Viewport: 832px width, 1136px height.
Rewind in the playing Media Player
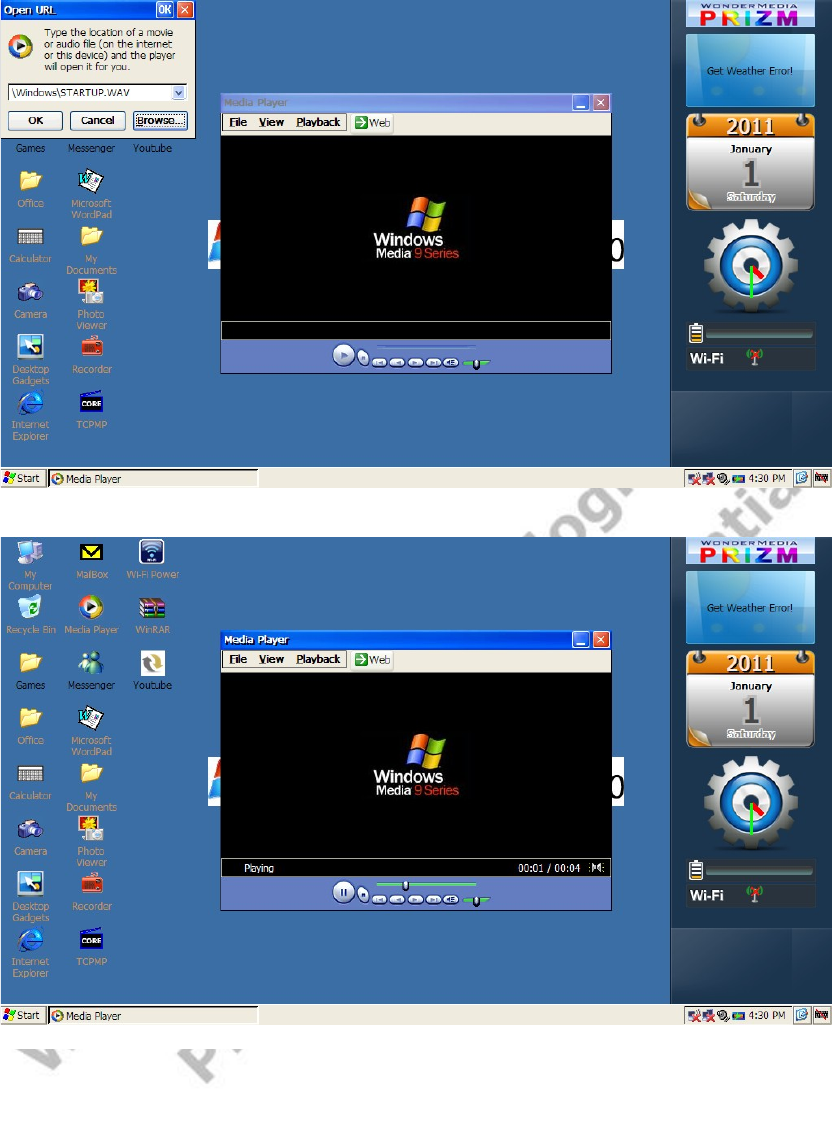(x=397, y=900)
